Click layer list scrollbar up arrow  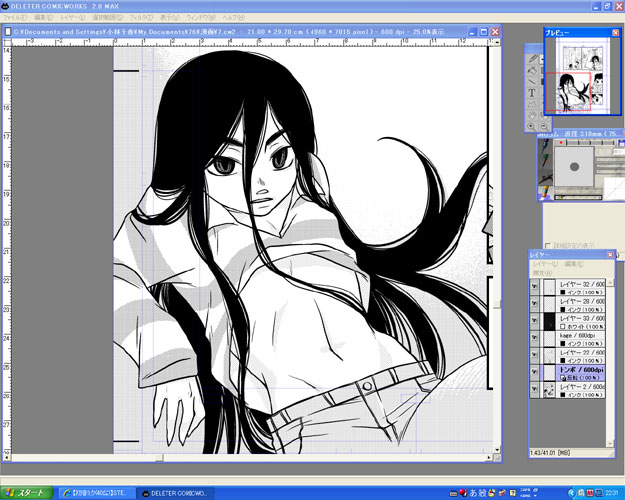point(609,282)
